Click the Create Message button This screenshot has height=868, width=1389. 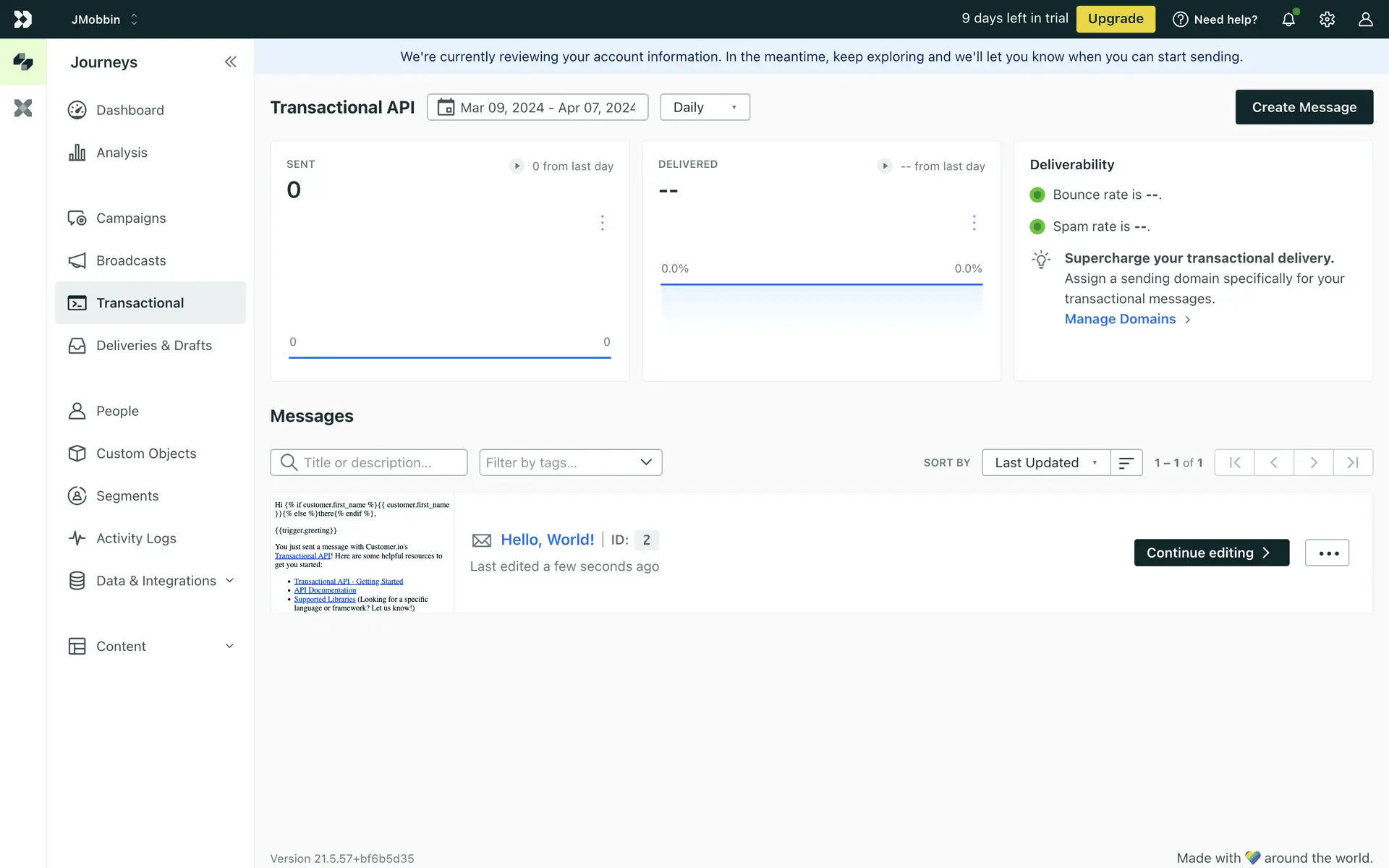click(1304, 107)
